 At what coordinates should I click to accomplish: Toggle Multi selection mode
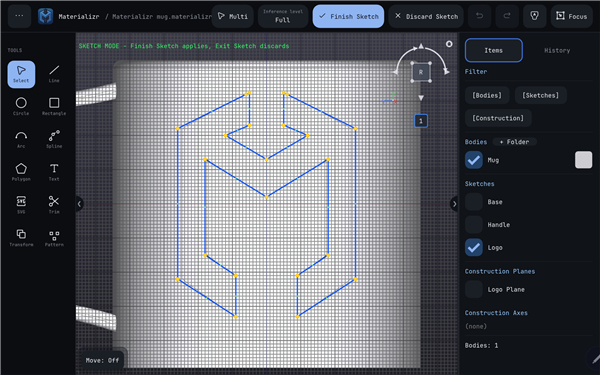[233, 16]
